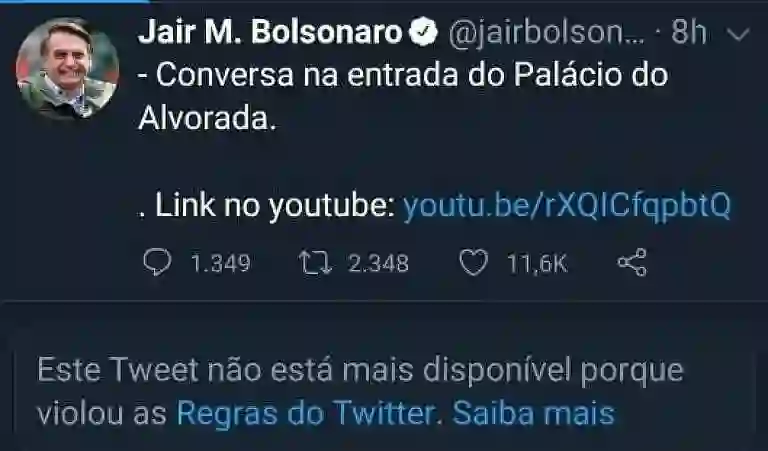This screenshot has height=451, width=768.
Task: Click the reply speech bubble icon
Action: click(x=157, y=262)
